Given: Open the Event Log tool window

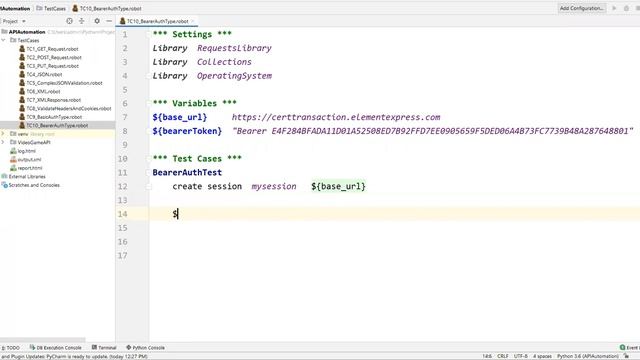Looking at the screenshot, I should click(x=630, y=348).
